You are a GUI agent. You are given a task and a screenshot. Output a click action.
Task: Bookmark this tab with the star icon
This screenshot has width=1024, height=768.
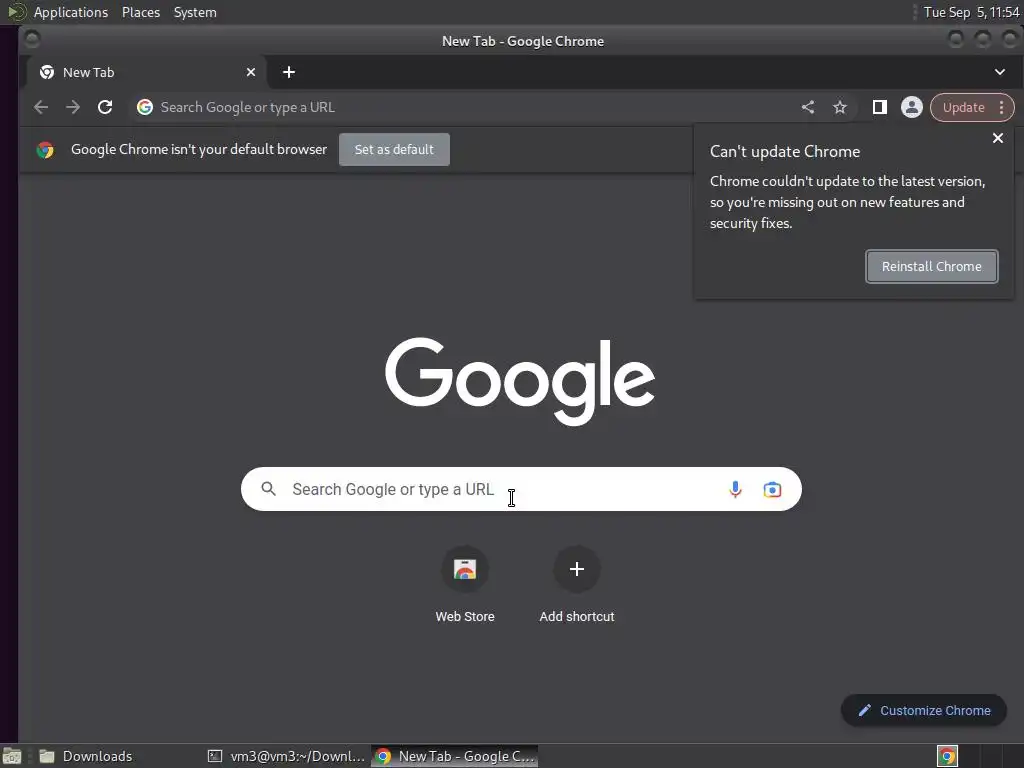tap(840, 107)
